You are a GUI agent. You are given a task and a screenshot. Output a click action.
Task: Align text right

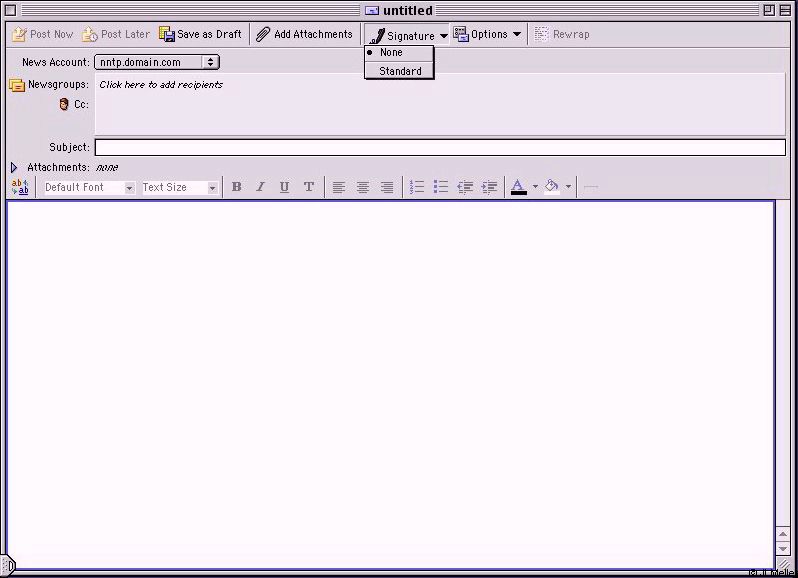coord(387,187)
